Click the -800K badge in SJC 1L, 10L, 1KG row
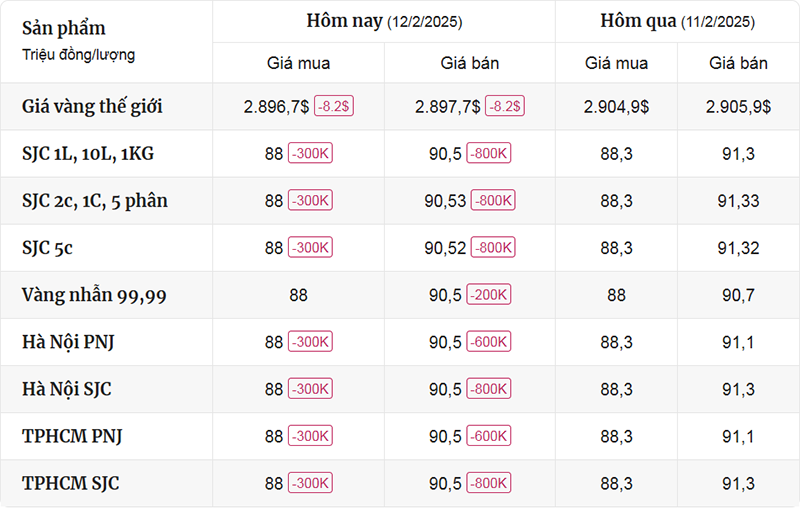 point(489,153)
